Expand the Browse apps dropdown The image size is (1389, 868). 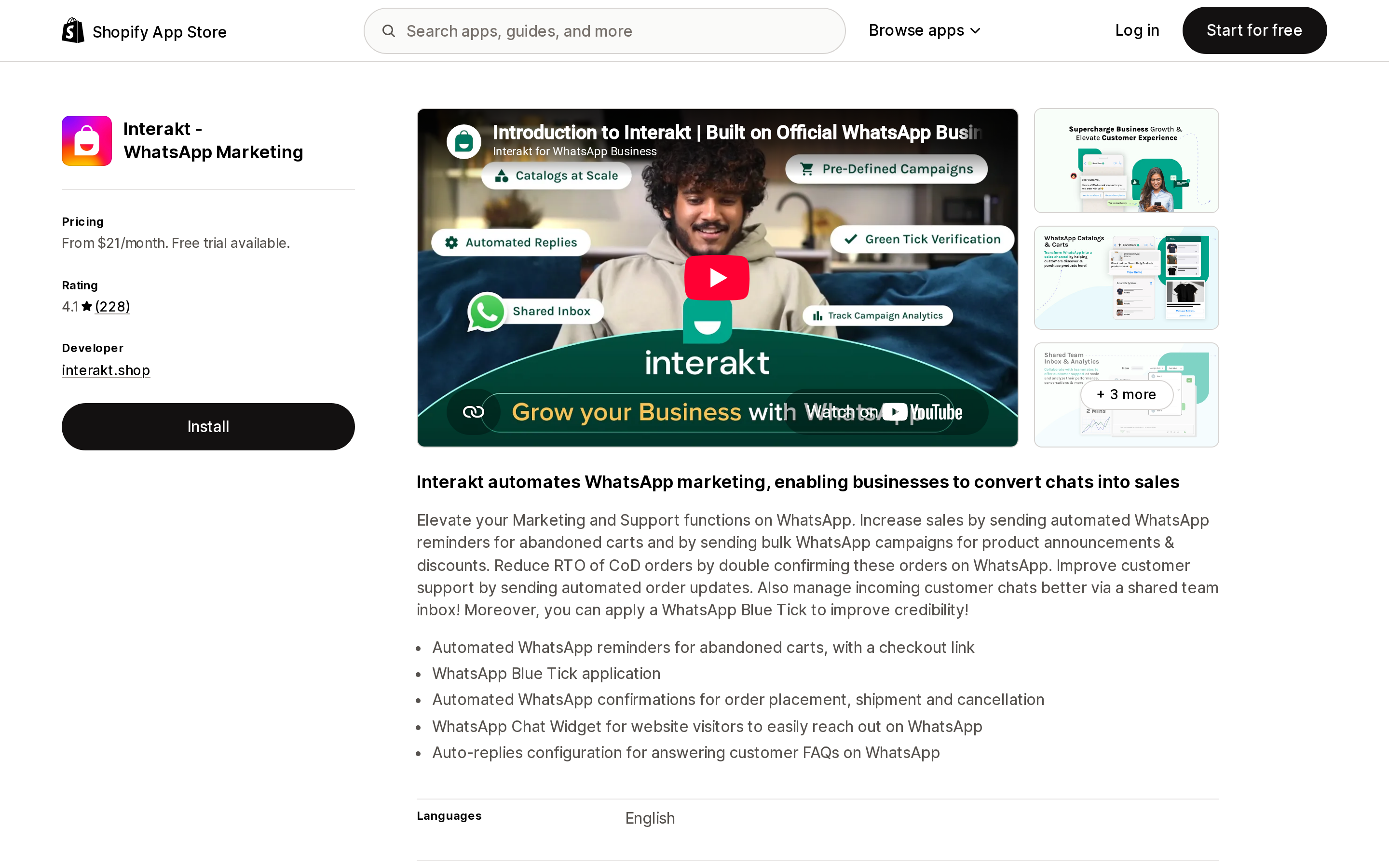(x=925, y=30)
